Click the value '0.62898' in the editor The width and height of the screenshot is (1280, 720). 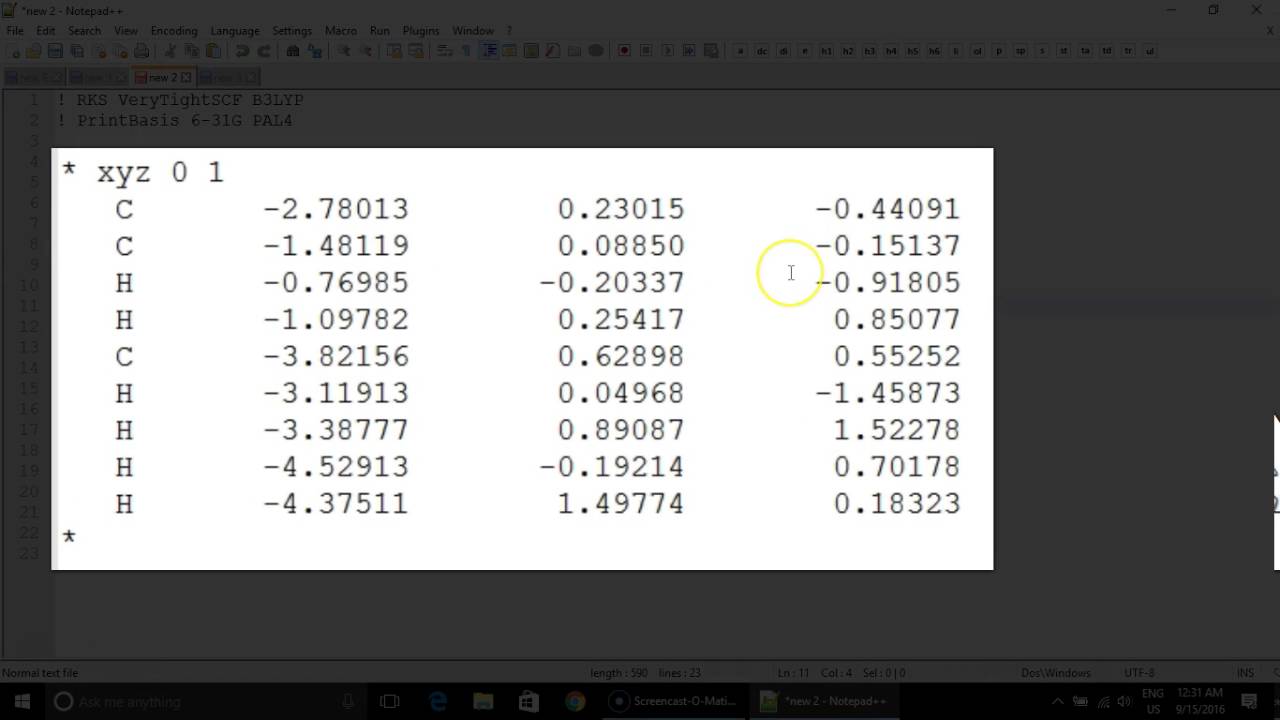621,357
